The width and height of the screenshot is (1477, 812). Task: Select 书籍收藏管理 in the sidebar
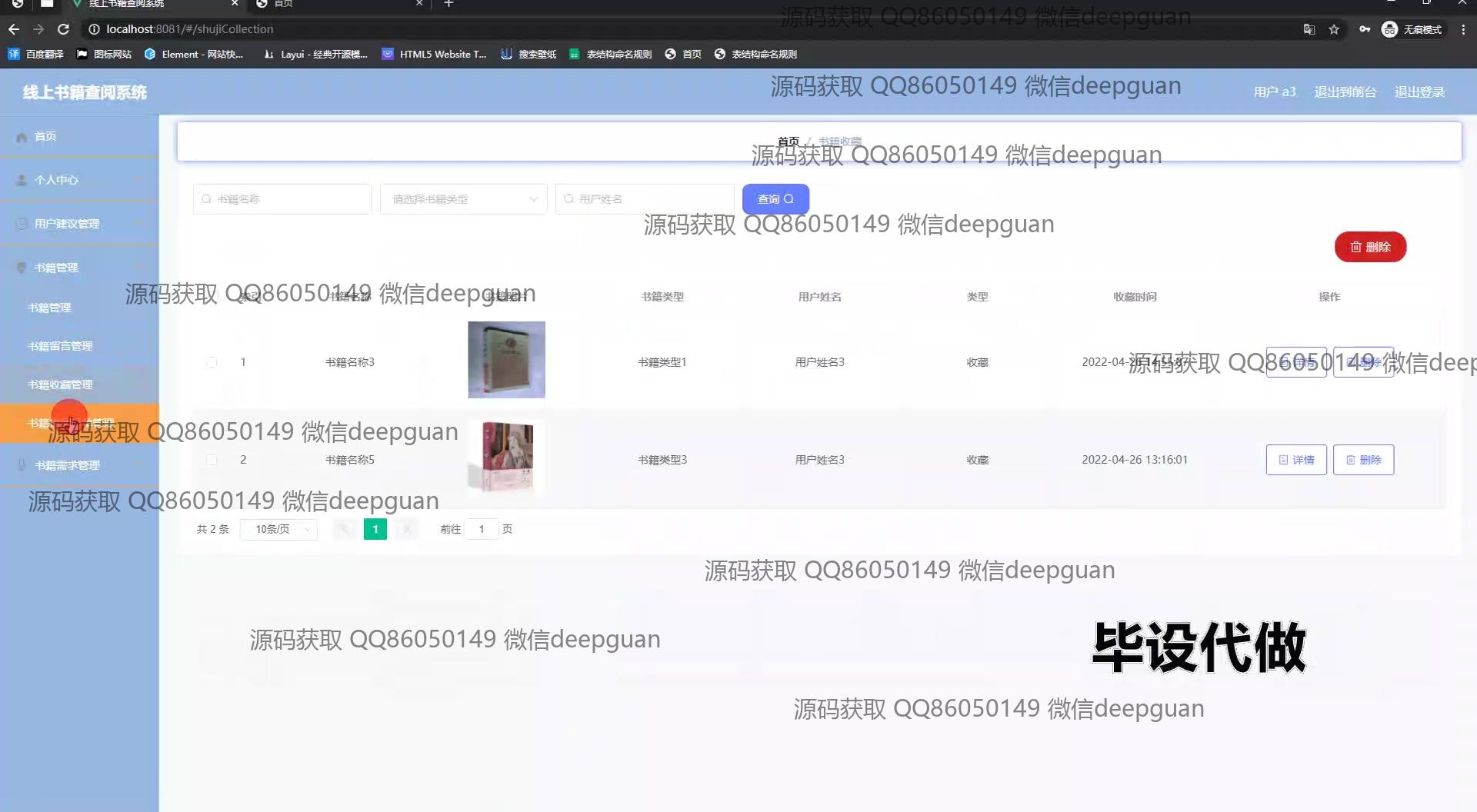coord(60,384)
